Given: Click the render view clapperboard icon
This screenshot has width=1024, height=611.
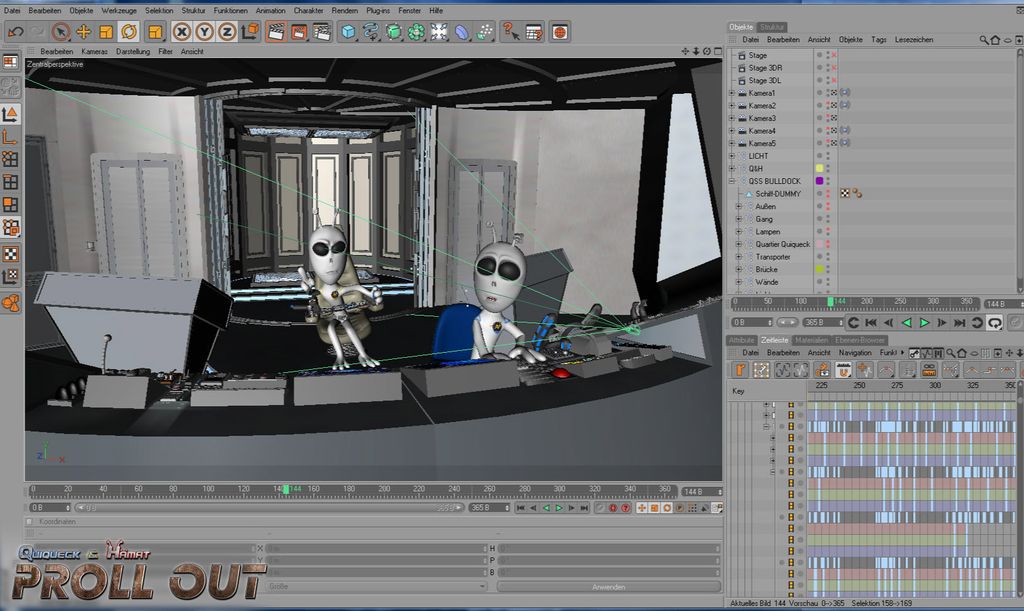Looking at the screenshot, I should pyautogui.click(x=276, y=32).
